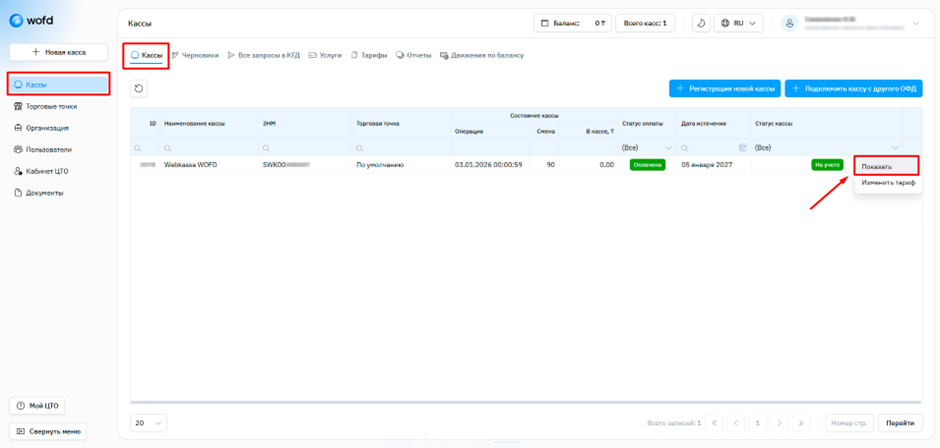Click the Наименование кассы column header
The image size is (940, 448).
coord(195,123)
